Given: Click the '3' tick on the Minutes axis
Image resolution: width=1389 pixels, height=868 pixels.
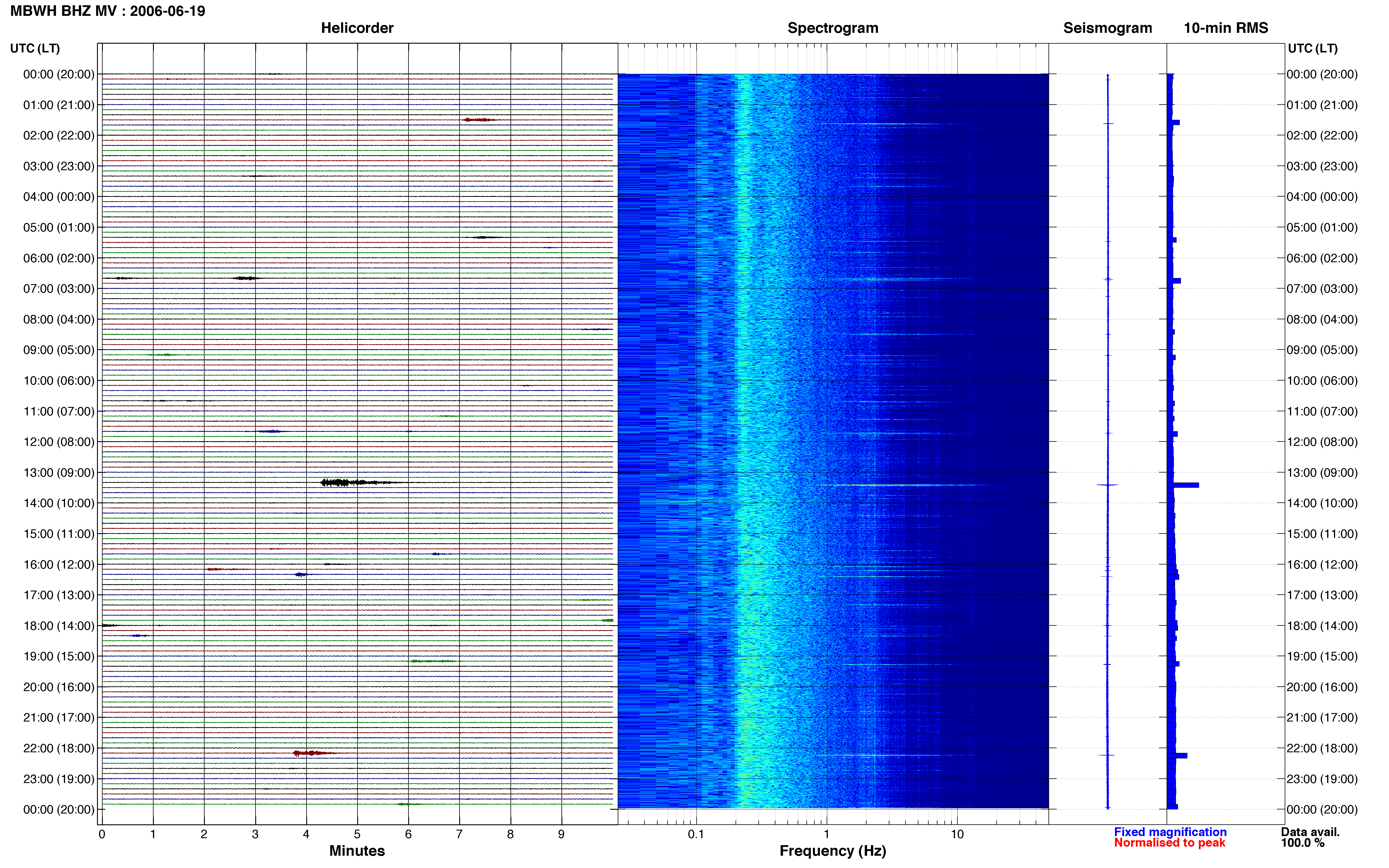Looking at the screenshot, I should click(255, 834).
